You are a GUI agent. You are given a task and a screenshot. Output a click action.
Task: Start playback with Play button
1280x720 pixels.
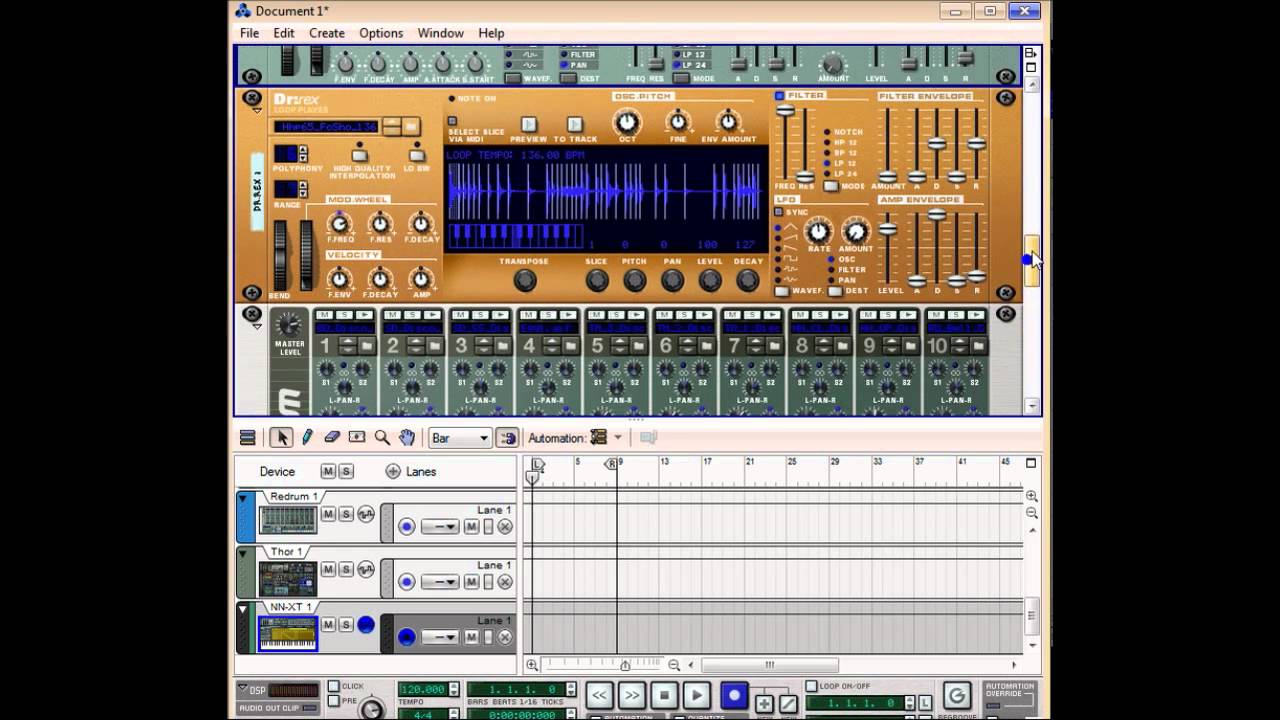coord(698,695)
